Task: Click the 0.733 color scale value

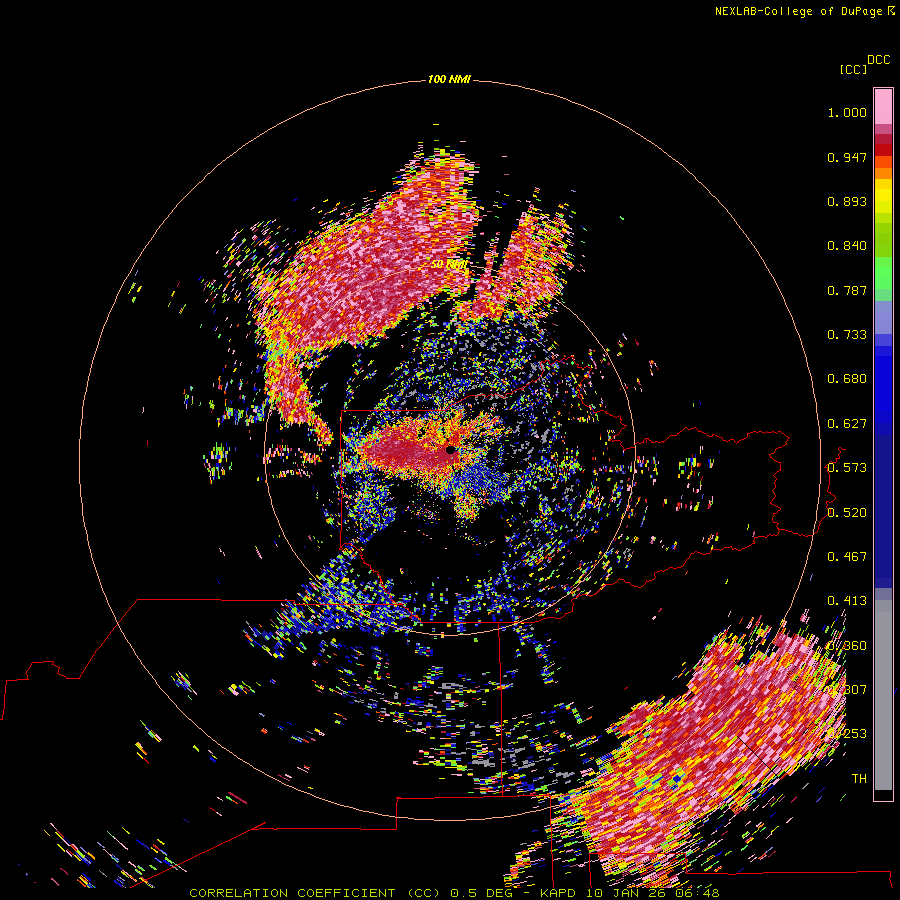Action: [847, 335]
